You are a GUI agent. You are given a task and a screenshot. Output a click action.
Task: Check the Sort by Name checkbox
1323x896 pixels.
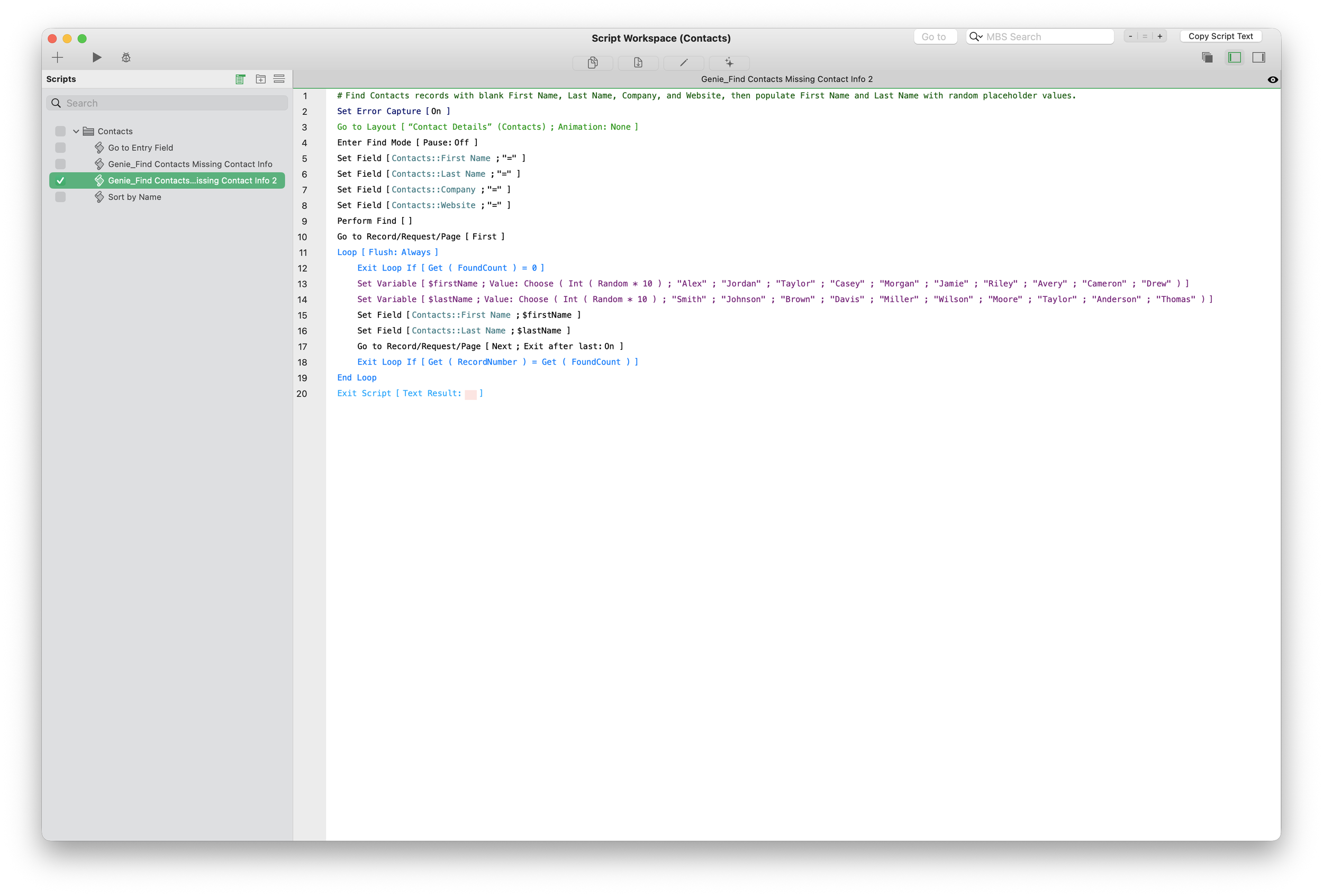pyautogui.click(x=60, y=197)
